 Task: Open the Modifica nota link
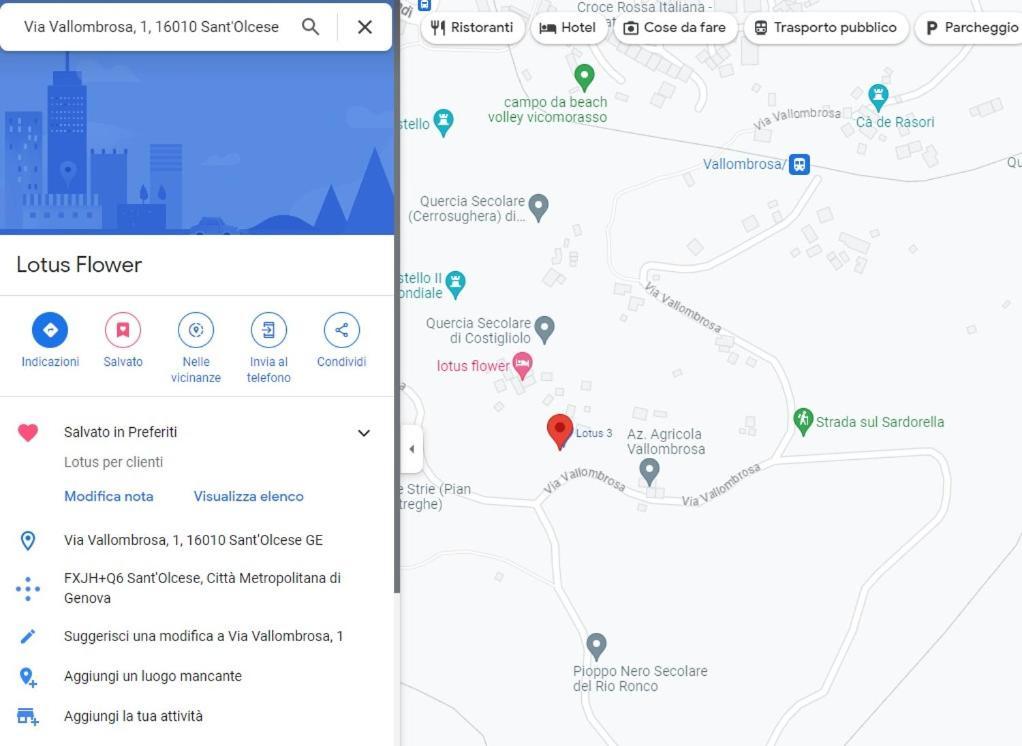click(x=109, y=496)
